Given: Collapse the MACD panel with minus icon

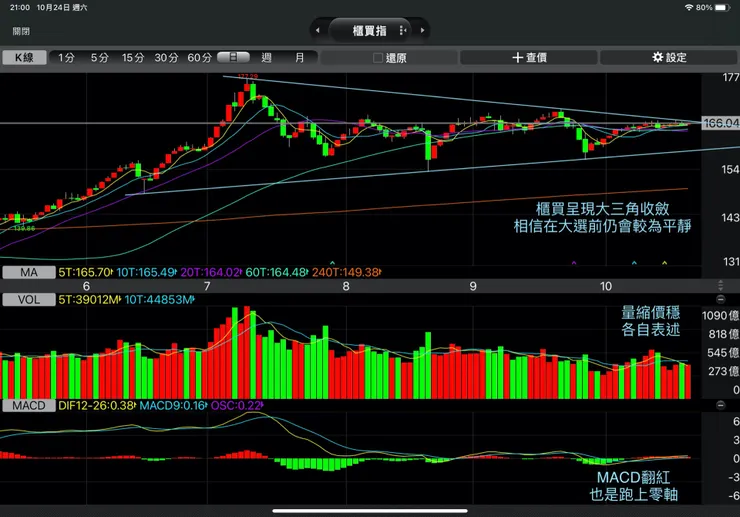Looking at the screenshot, I should tap(720, 405).
